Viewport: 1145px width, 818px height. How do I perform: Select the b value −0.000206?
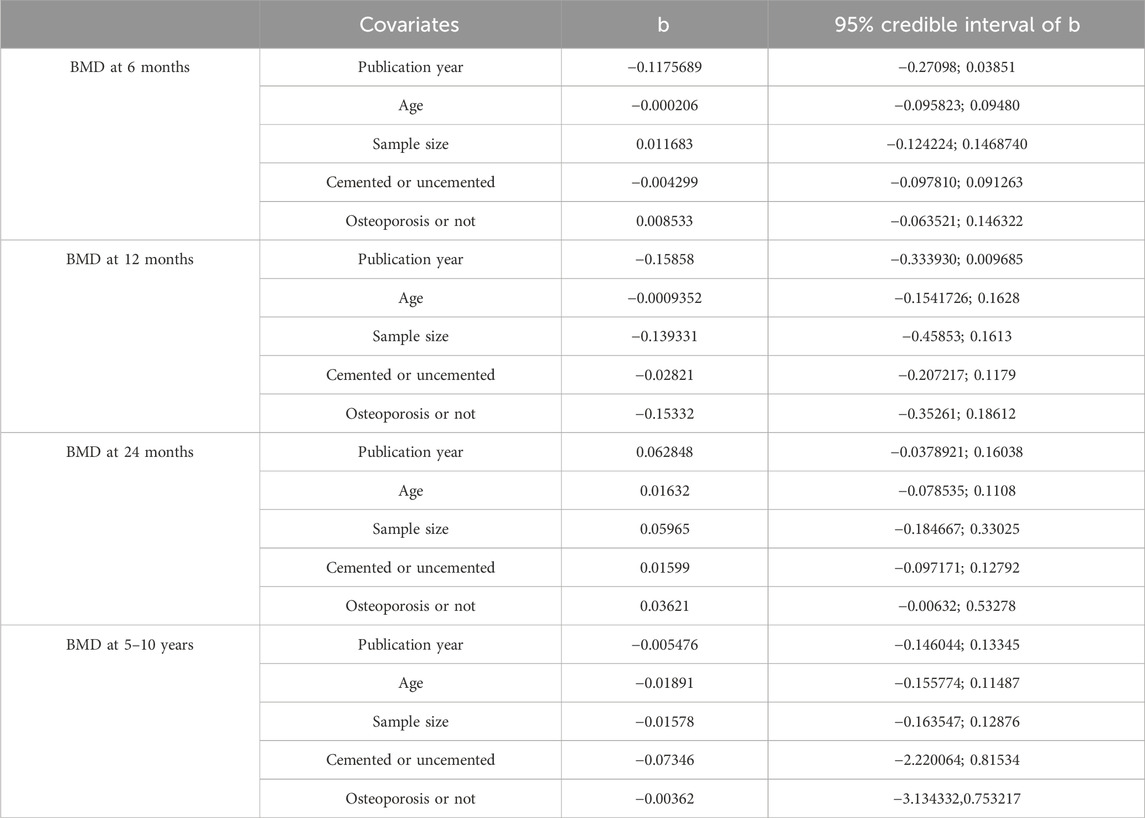(x=664, y=105)
